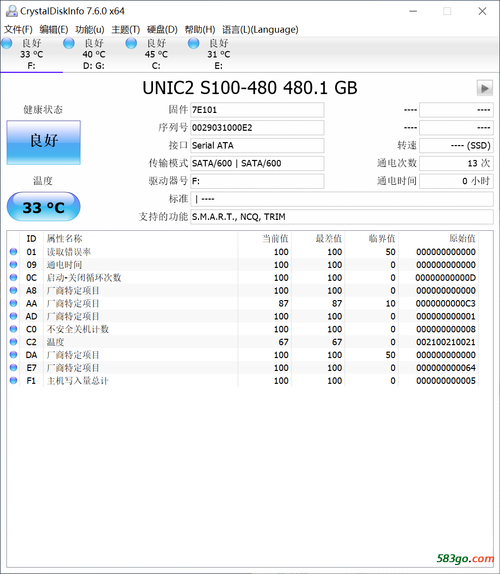Select the E: drive status orb
The width and height of the screenshot is (500, 574).
pyautogui.click(x=193, y=43)
